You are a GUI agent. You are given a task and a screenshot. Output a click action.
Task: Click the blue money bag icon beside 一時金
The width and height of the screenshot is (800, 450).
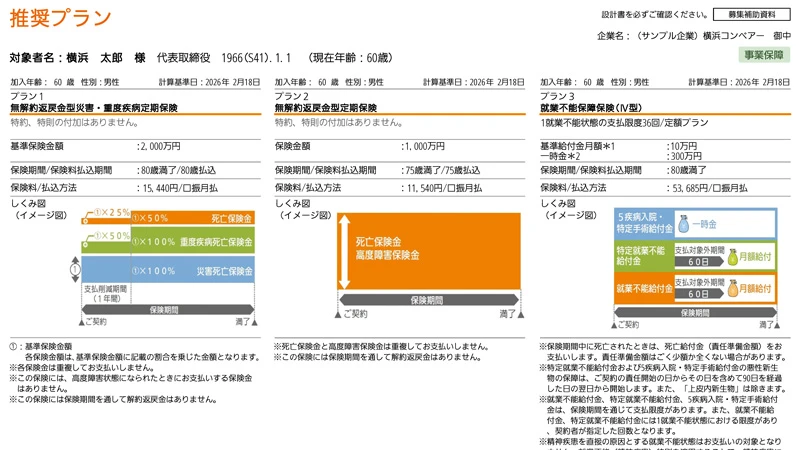[683, 224]
